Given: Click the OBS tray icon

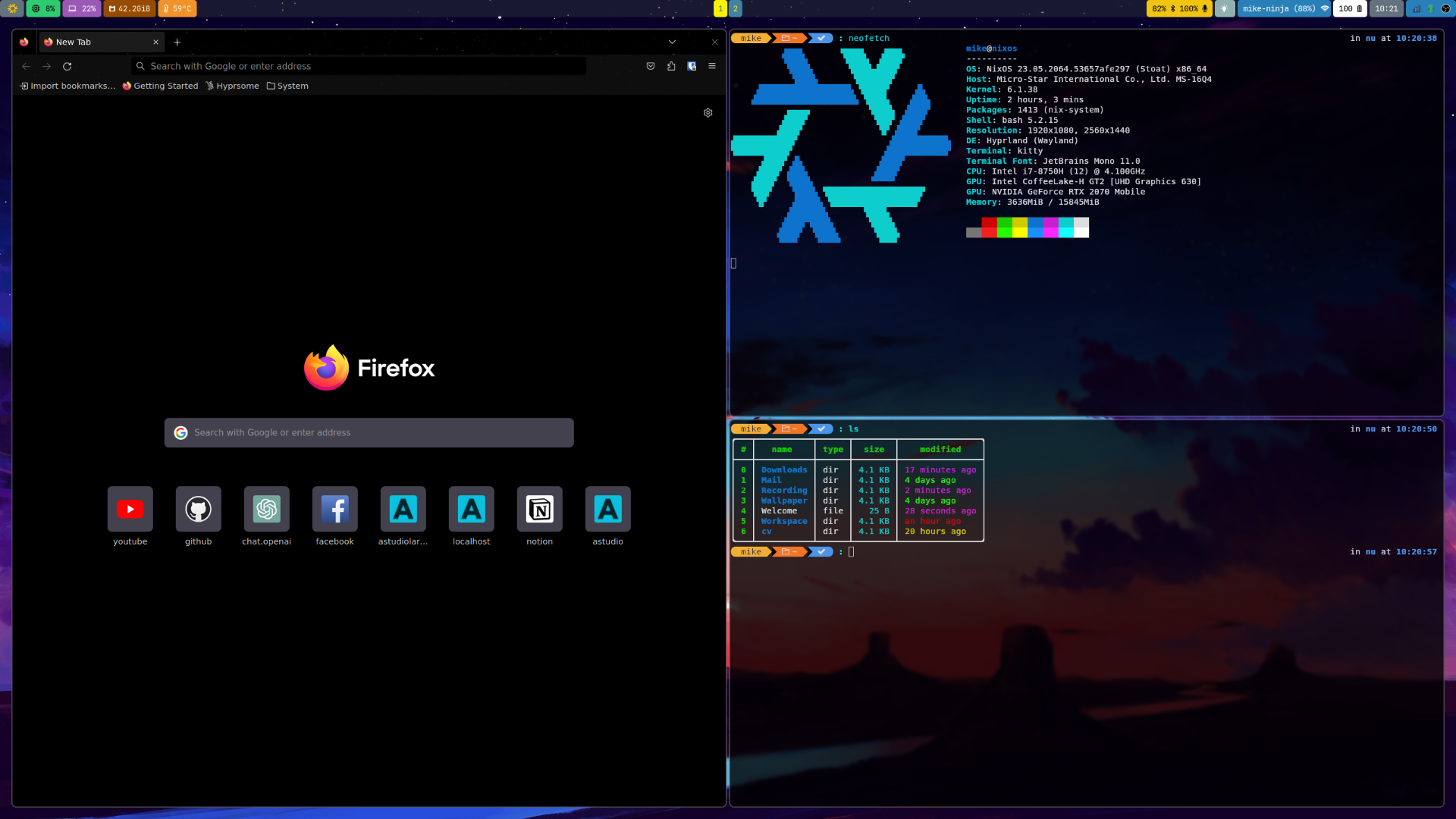Looking at the screenshot, I should tap(1445, 8).
